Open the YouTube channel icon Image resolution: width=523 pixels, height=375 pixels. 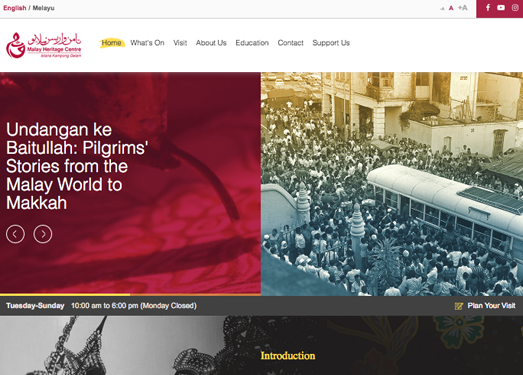point(501,8)
